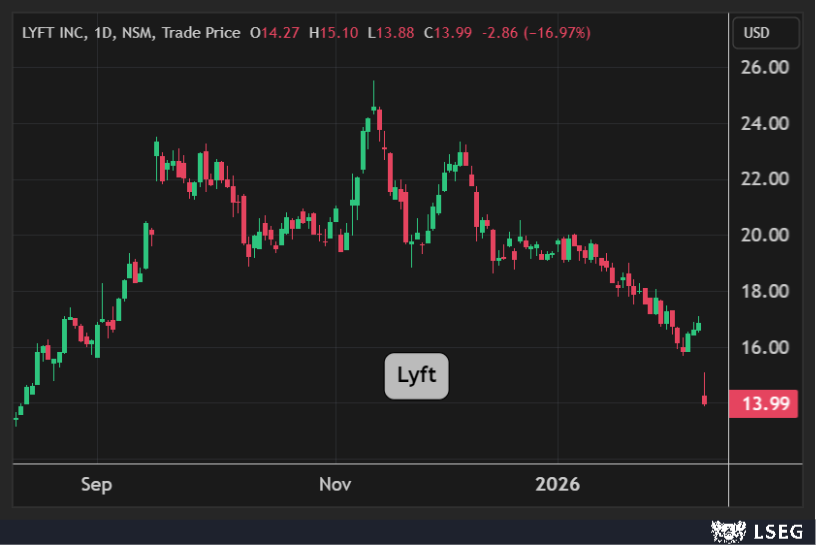Select the 2026 marker on time axis
Viewport: 816px width, 545px height.
coord(558,485)
